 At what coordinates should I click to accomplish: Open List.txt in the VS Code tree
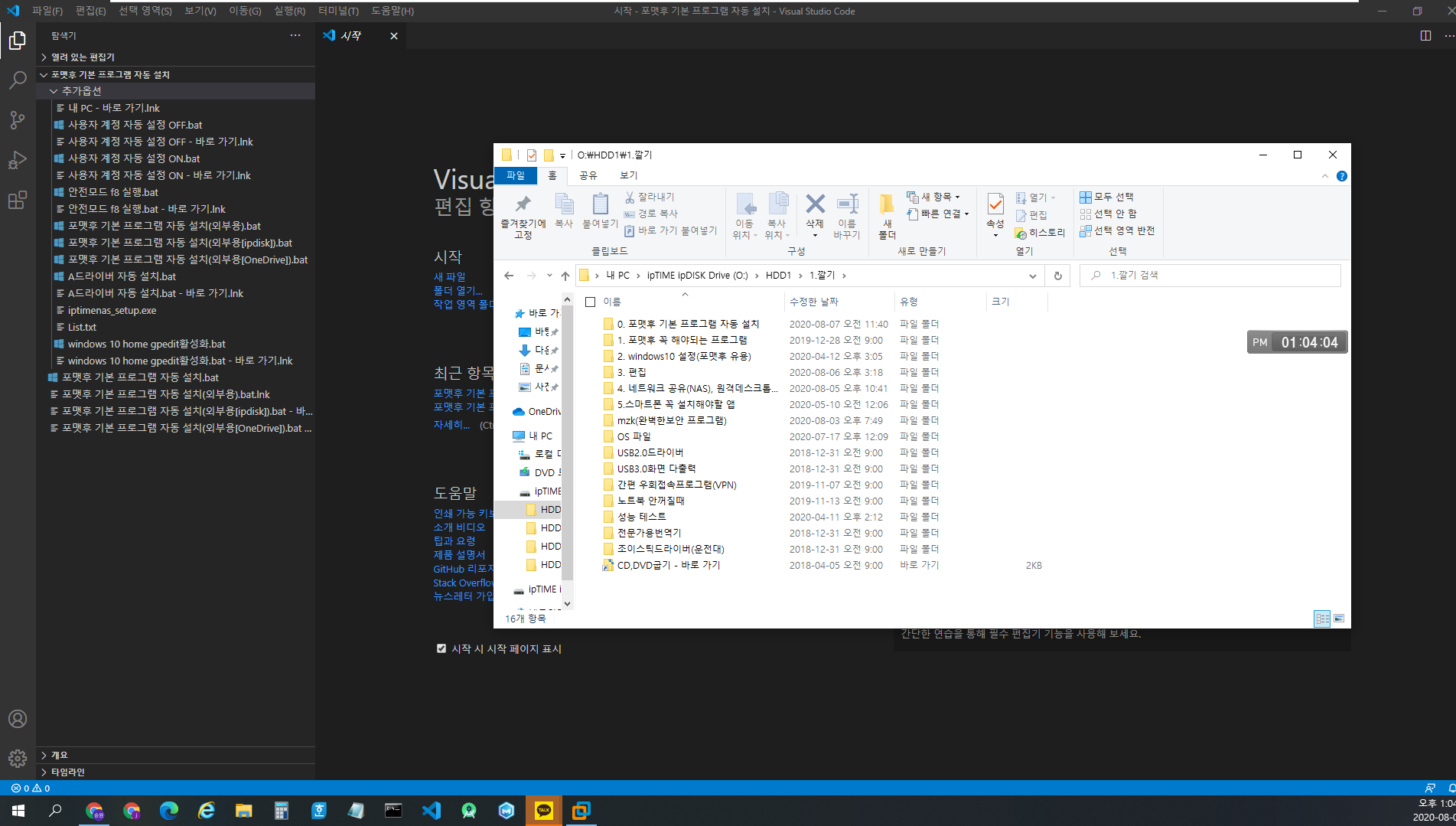point(82,327)
